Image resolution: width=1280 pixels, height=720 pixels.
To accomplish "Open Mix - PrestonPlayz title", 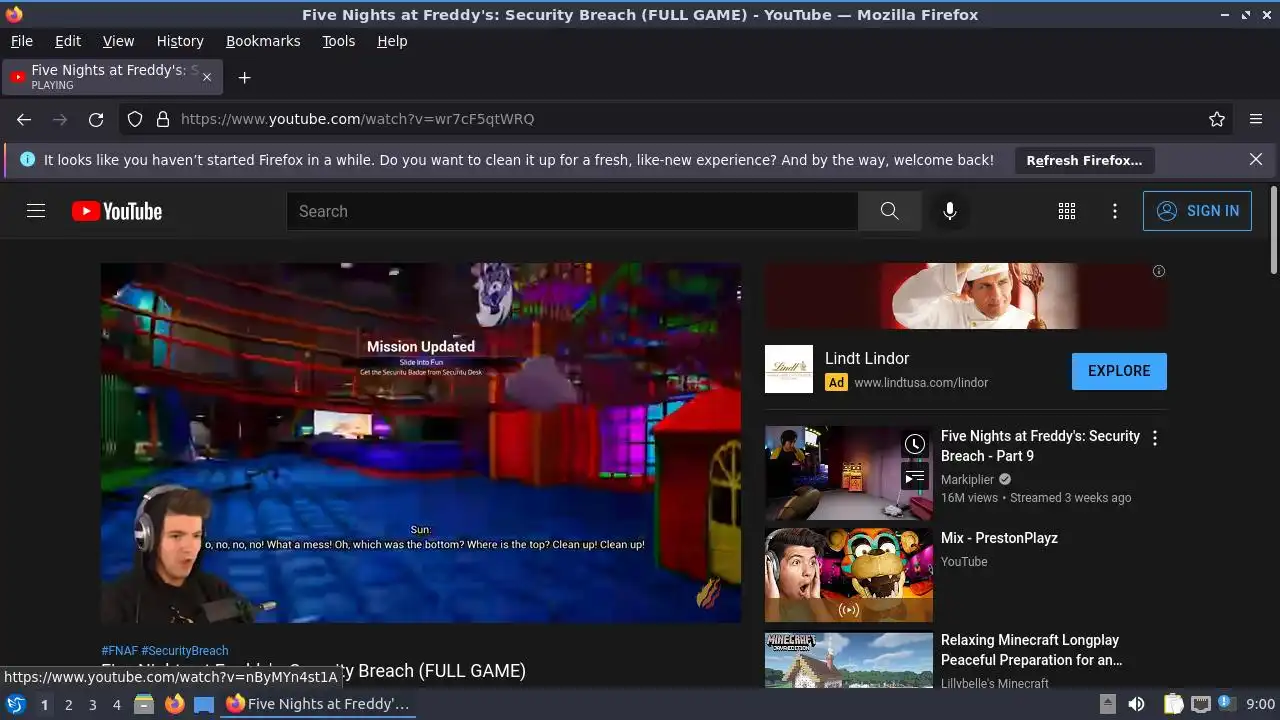I will 999,538.
